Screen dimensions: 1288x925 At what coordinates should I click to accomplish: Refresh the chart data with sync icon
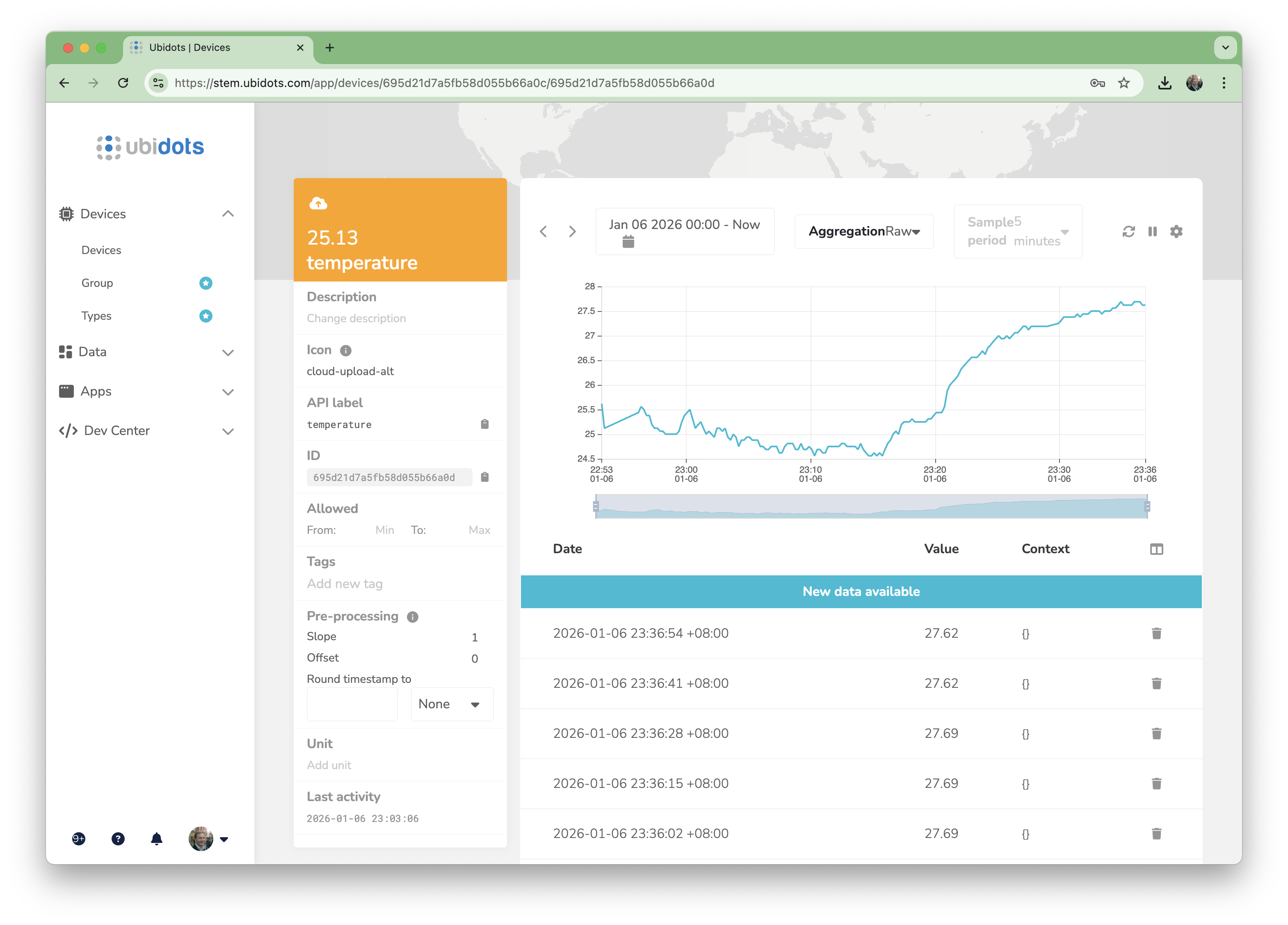(1128, 231)
